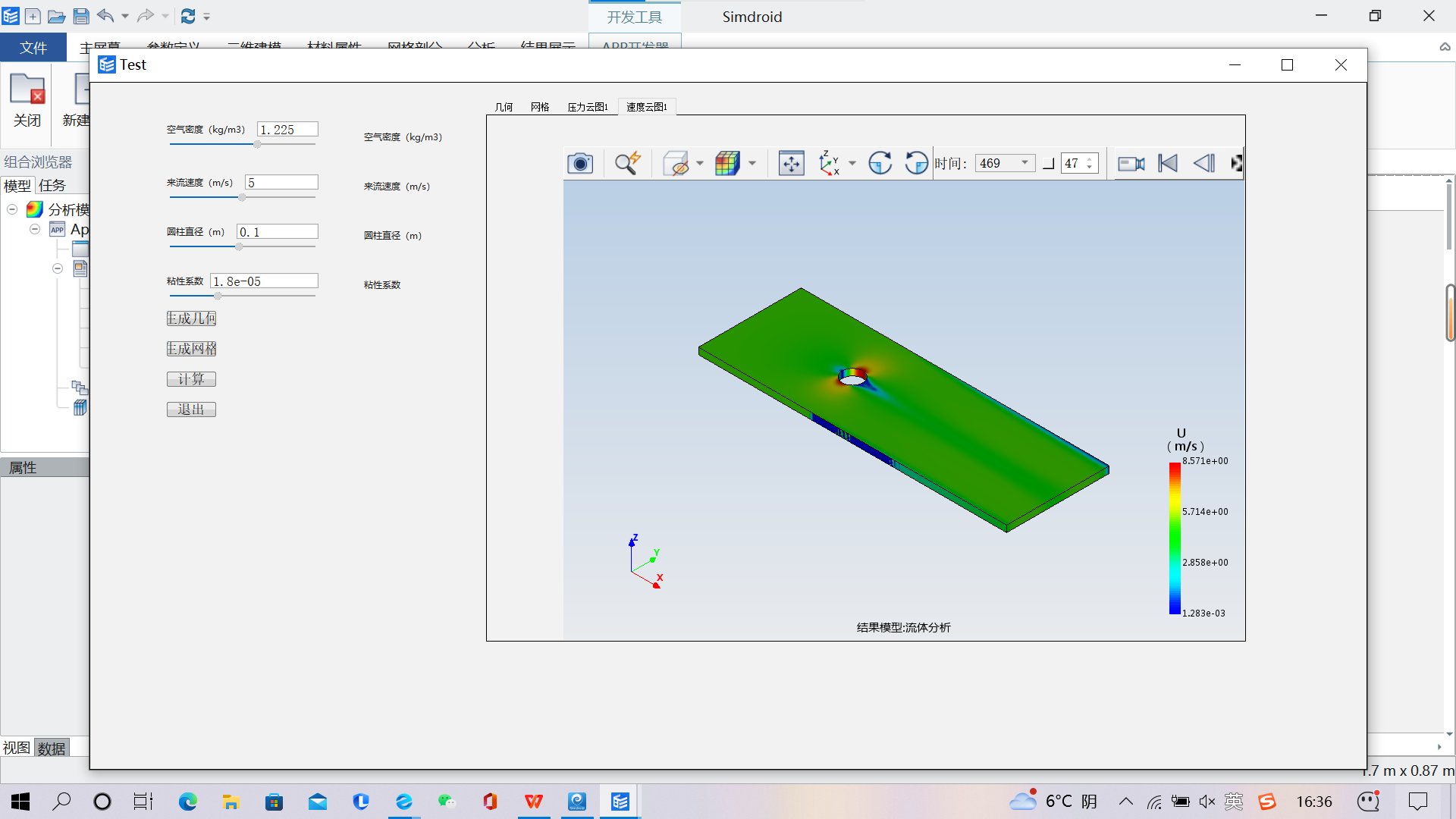Click the hide-objects box icon in viewer toolbar

(x=676, y=163)
